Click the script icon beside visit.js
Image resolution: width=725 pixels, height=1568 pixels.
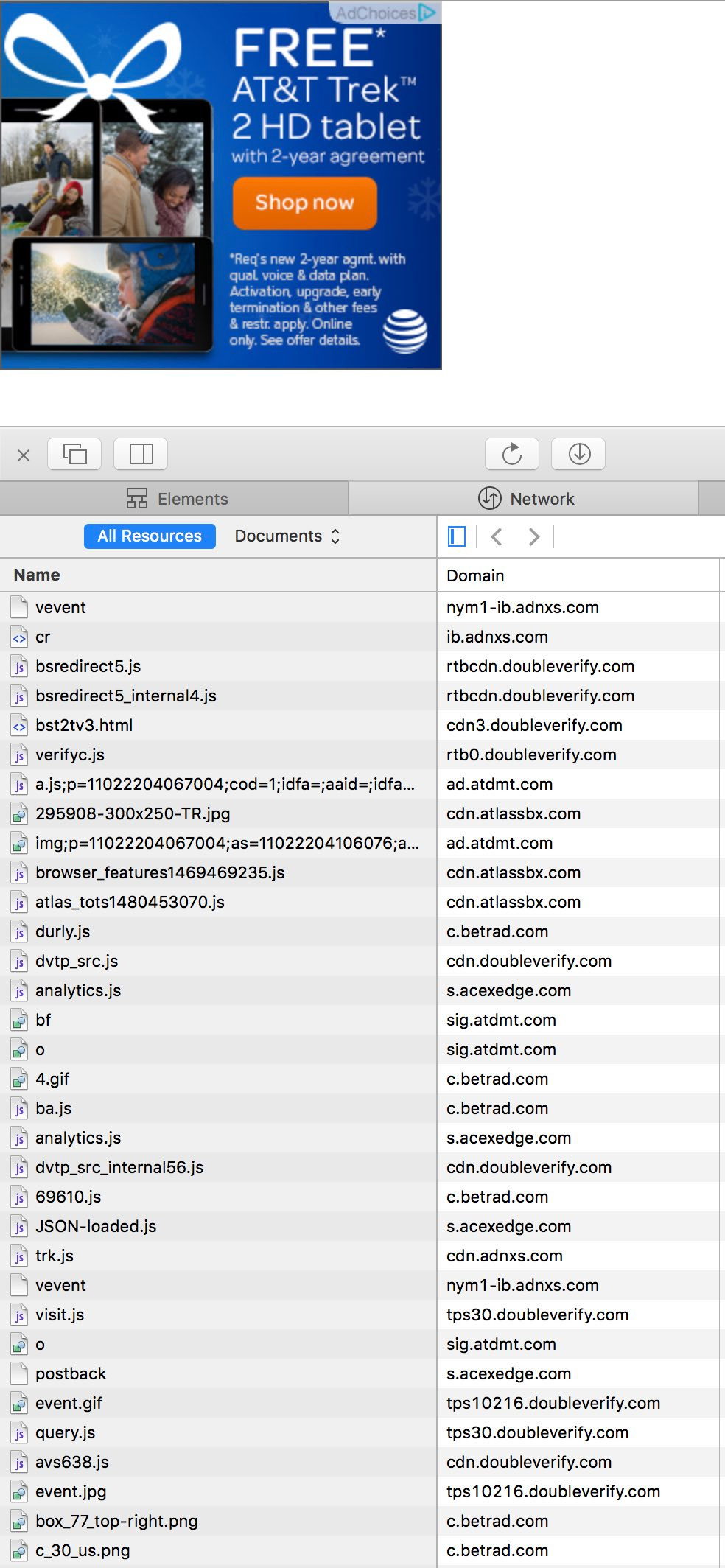pos(20,1315)
